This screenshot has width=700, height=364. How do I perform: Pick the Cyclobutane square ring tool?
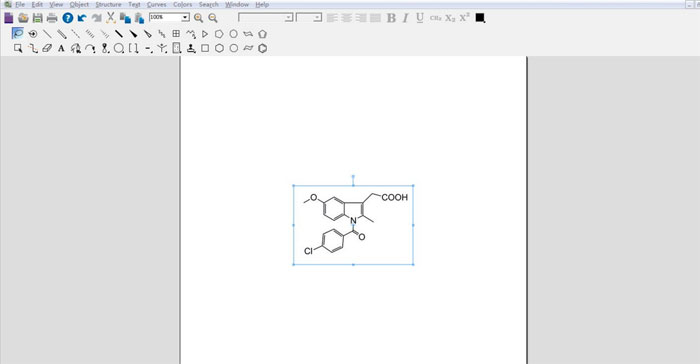tap(205, 48)
